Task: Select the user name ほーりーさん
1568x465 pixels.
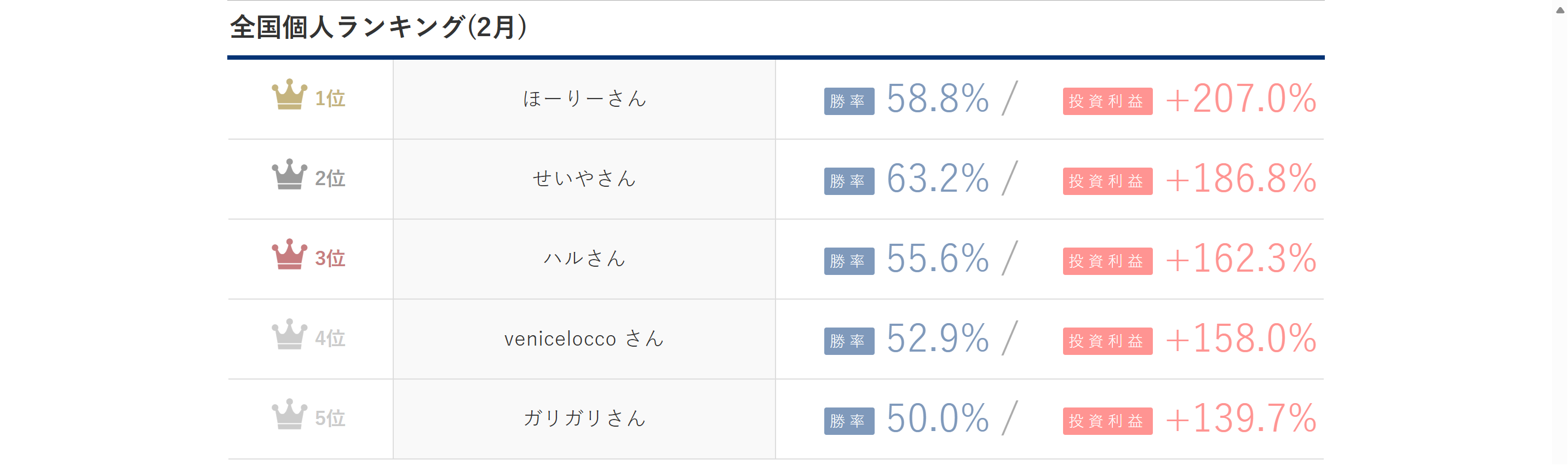Action: pos(584,99)
